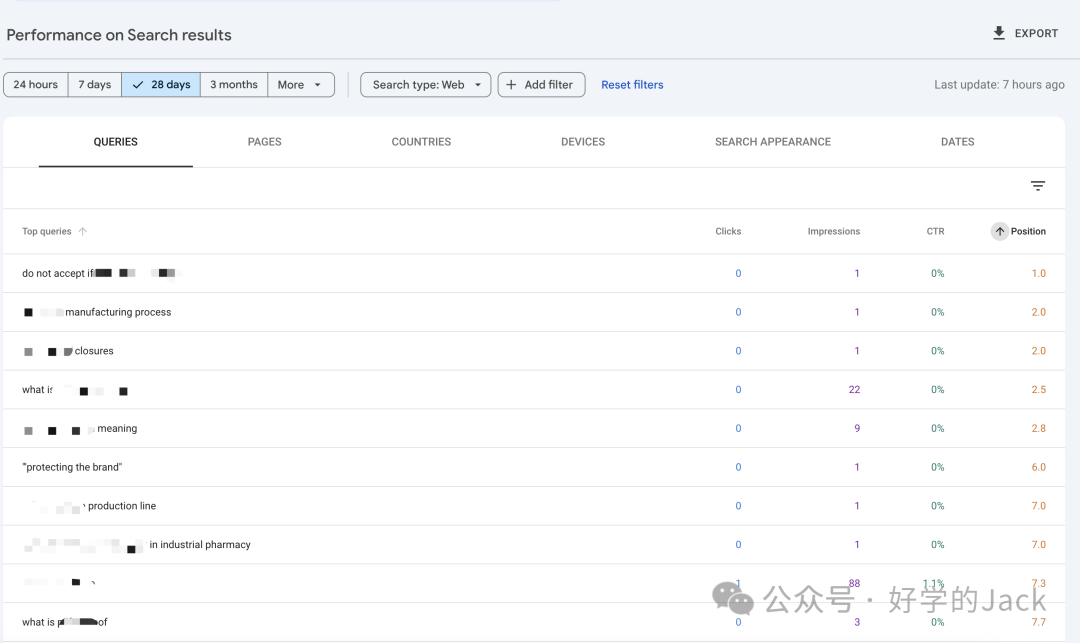Click the plus icon in Add filter
Image resolution: width=1080 pixels, height=643 pixels.
[513, 85]
